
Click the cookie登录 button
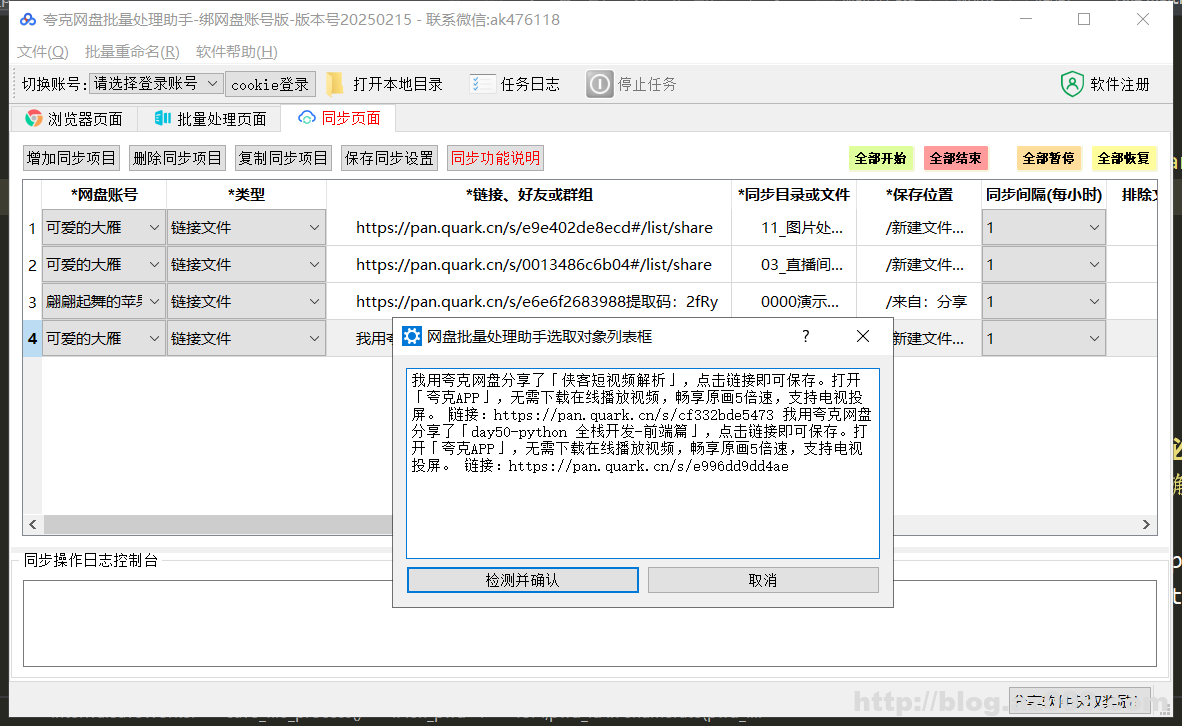coord(270,84)
